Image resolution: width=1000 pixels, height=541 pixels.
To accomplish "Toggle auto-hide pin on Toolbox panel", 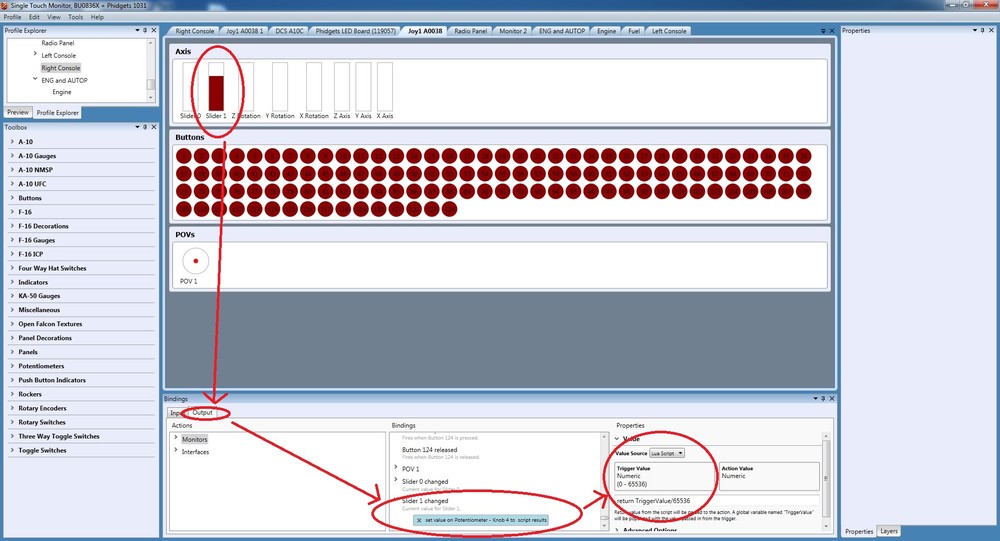I will 145,127.
